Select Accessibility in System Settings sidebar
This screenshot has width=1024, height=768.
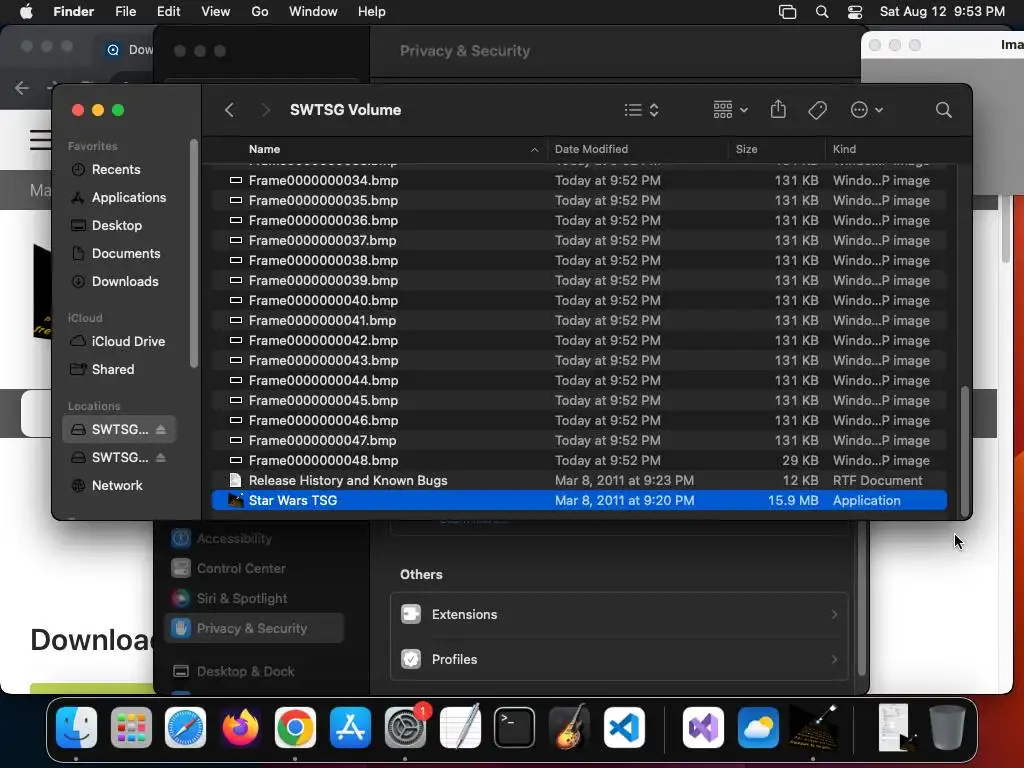pos(234,538)
